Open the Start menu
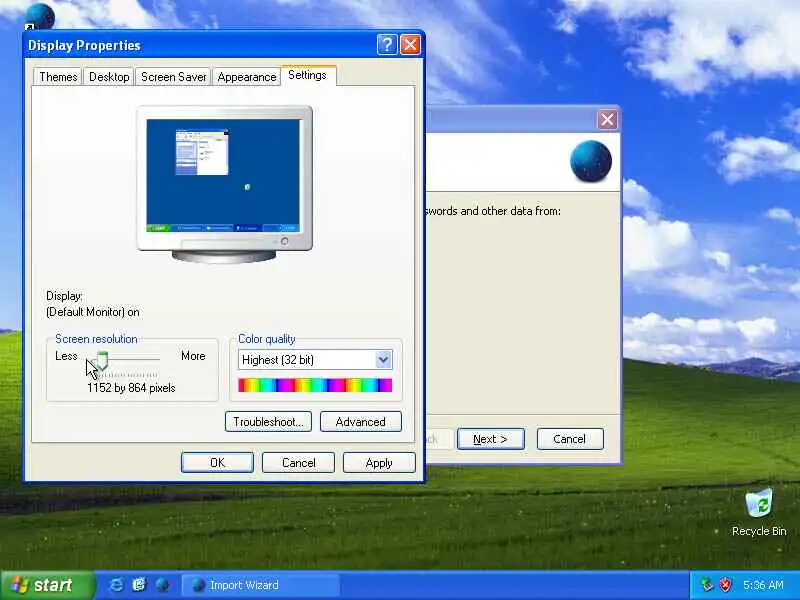This screenshot has height=600, width=800. (47, 585)
